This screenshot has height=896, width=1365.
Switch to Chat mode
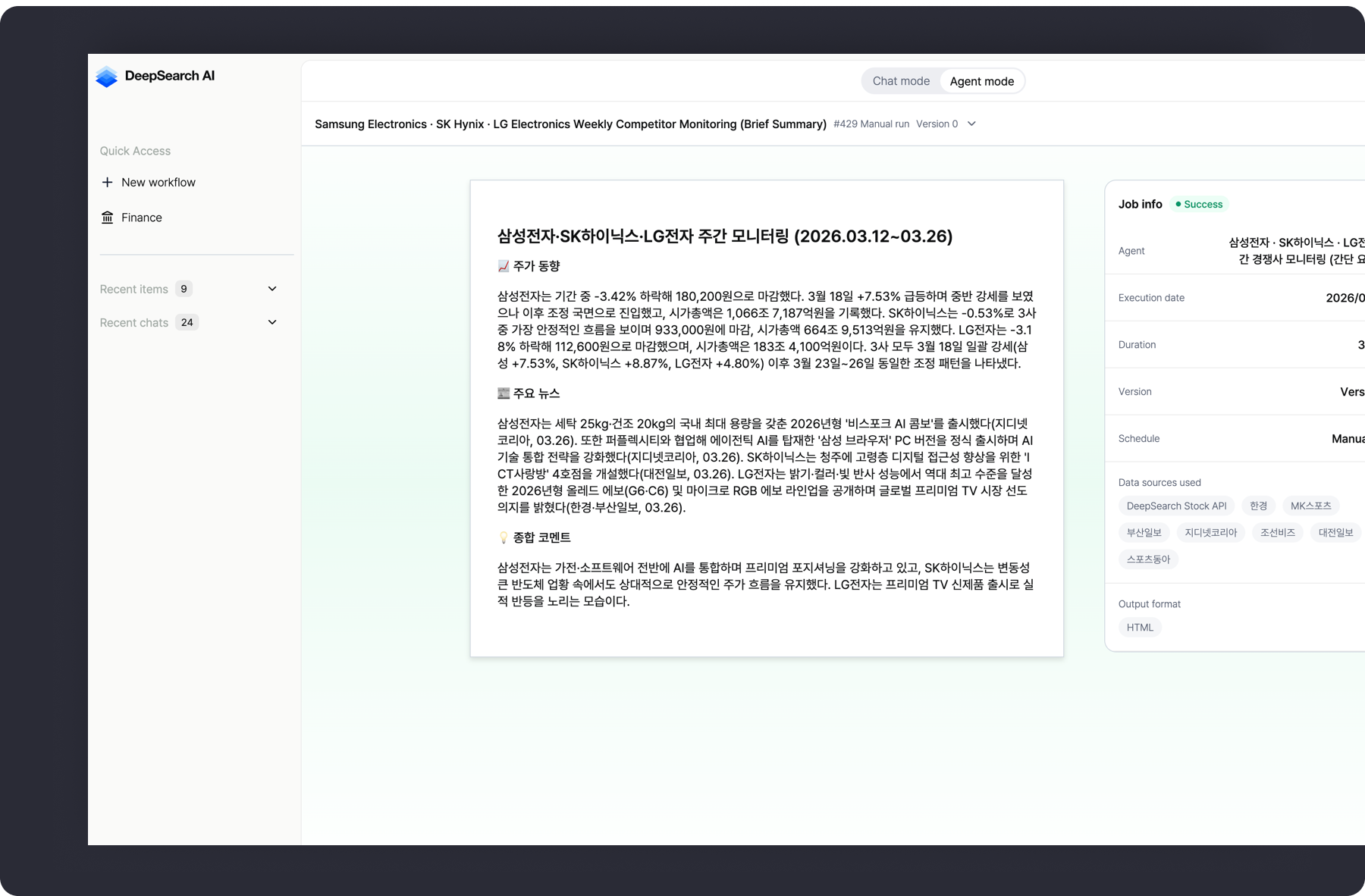tap(901, 81)
